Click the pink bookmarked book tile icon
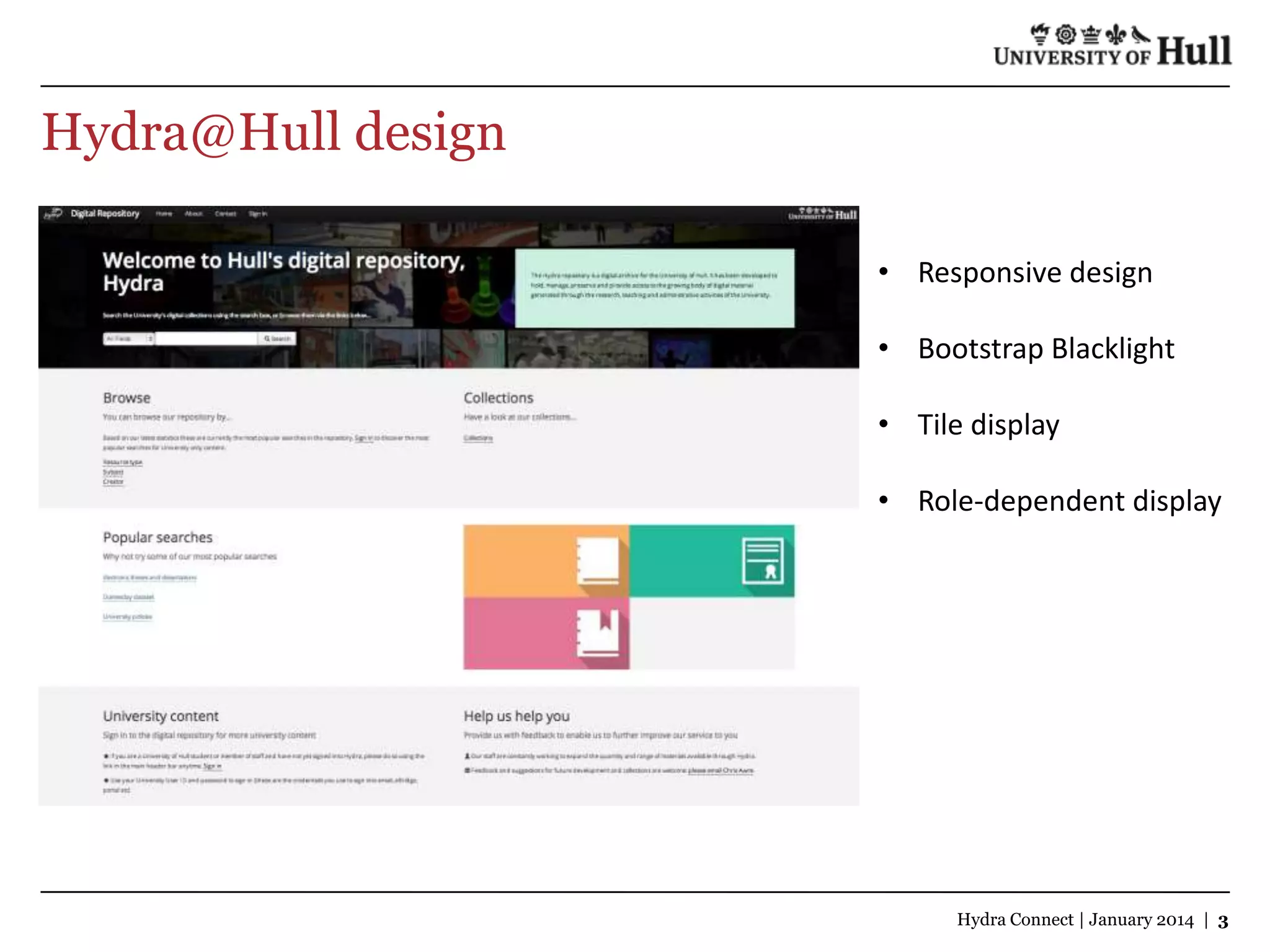Image resolution: width=1270 pixels, height=952 pixels. pyautogui.click(x=598, y=633)
